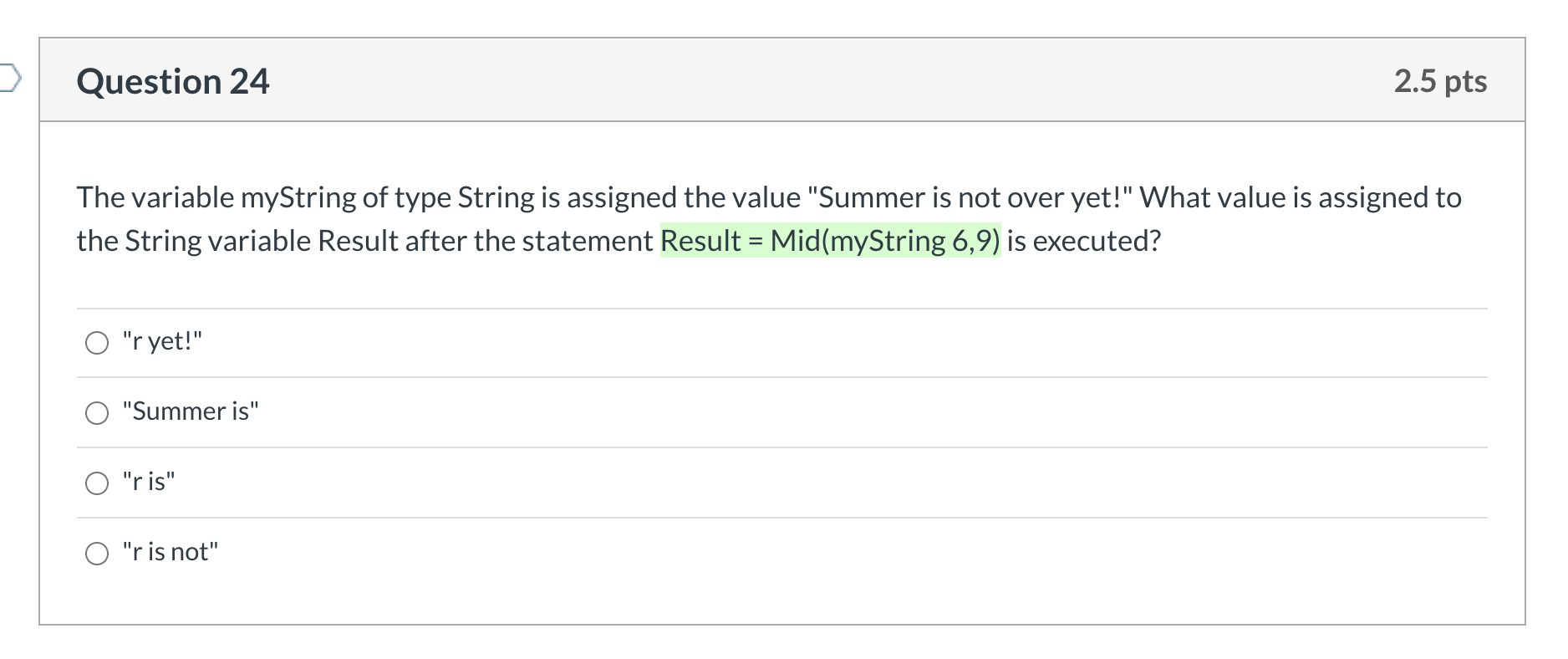
Task: Click the highlighted Result = Mid(myString 6,9) text
Action: click(x=830, y=242)
